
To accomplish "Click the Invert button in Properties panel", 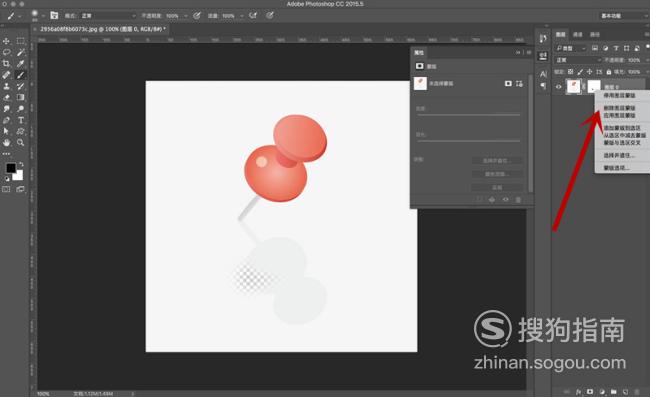I will click(x=497, y=187).
